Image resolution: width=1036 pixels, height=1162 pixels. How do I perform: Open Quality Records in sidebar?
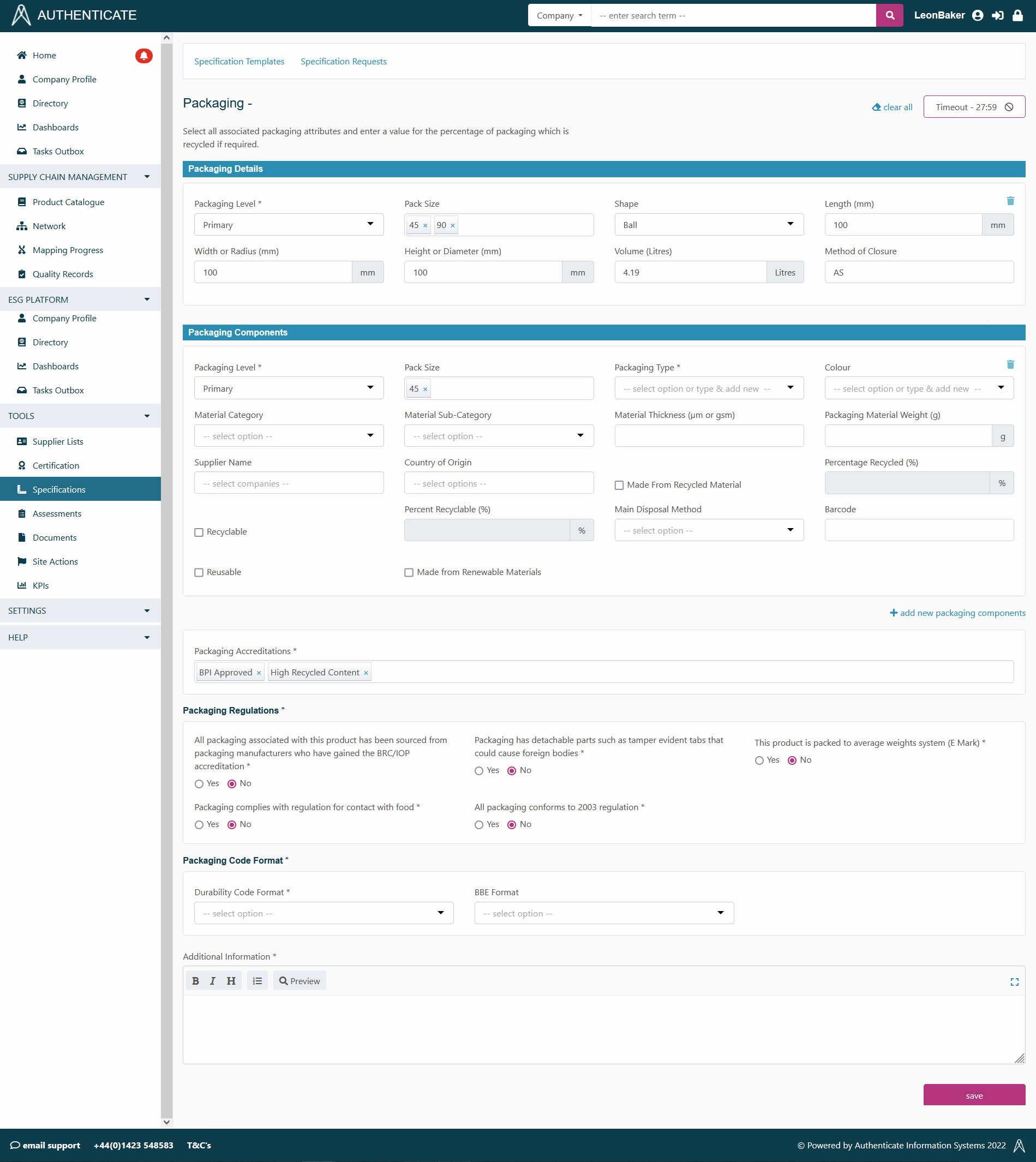63,274
